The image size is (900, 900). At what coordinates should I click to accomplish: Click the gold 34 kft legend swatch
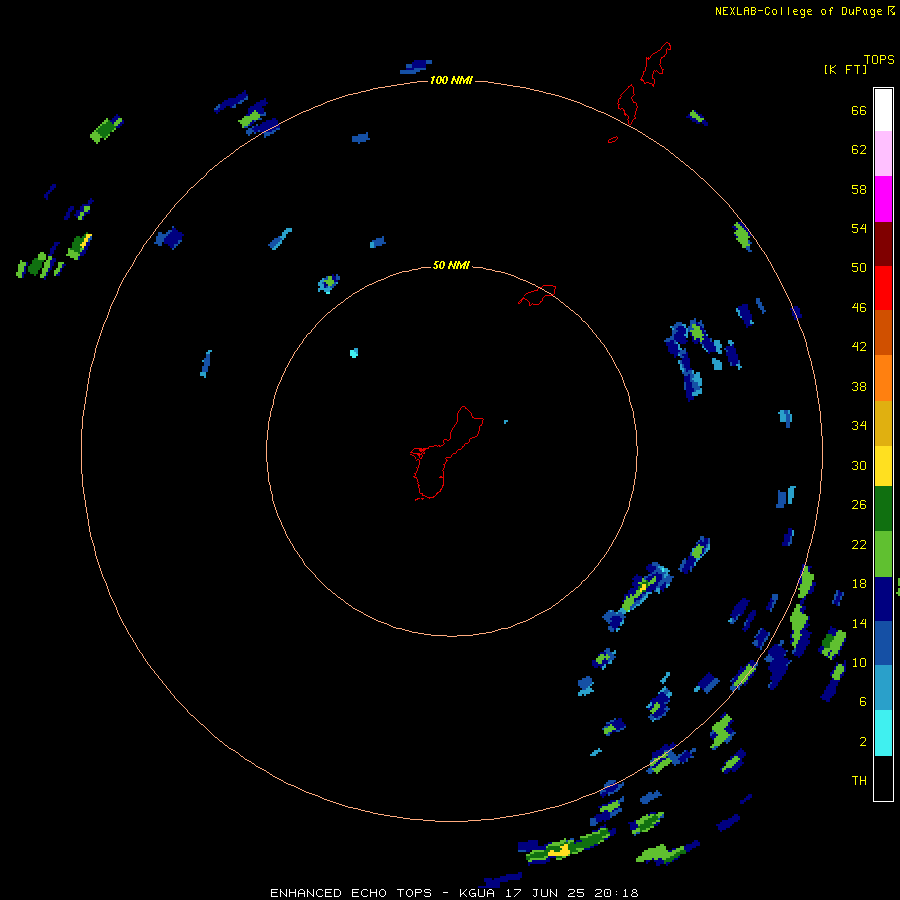[x=883, y=423]
